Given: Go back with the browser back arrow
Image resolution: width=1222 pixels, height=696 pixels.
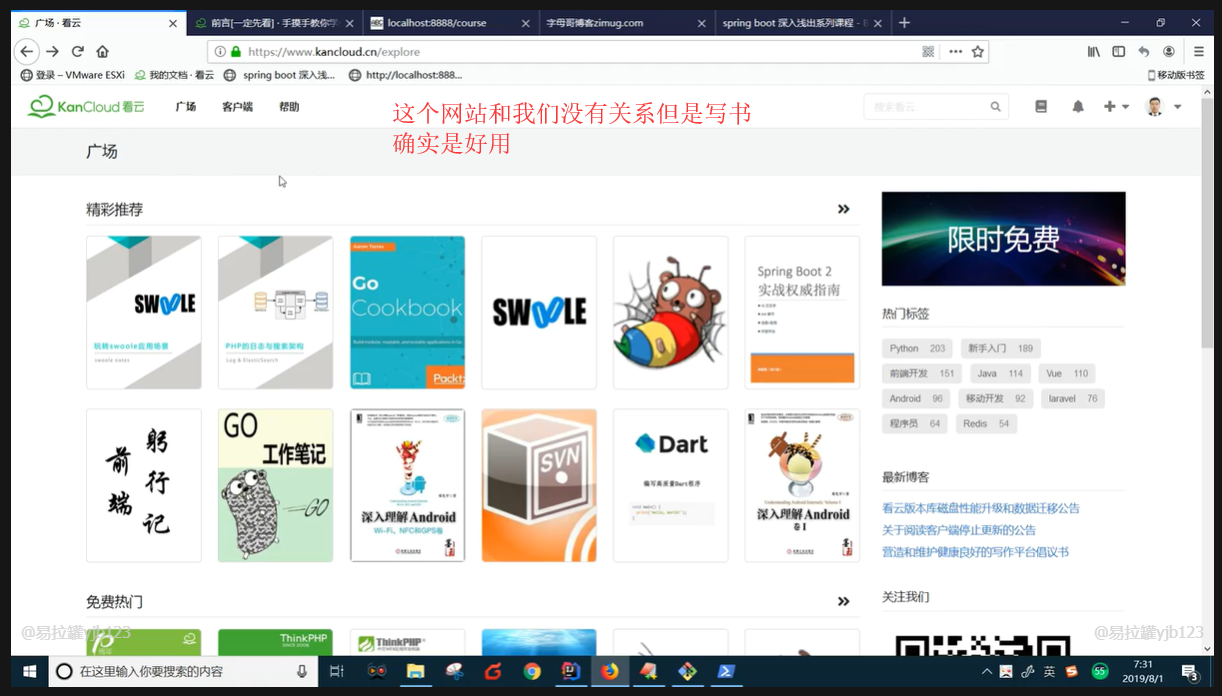Looking at the screenshot, I should [x=27, y=52].
